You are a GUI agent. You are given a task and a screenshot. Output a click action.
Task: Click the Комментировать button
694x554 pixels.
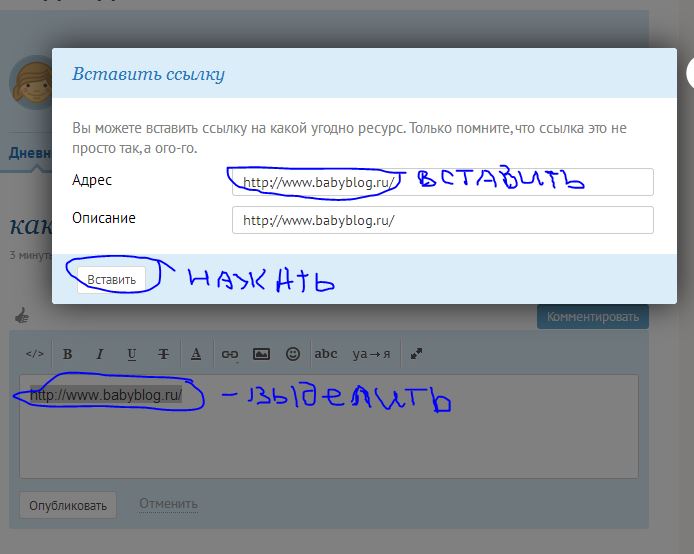(593, 317)
